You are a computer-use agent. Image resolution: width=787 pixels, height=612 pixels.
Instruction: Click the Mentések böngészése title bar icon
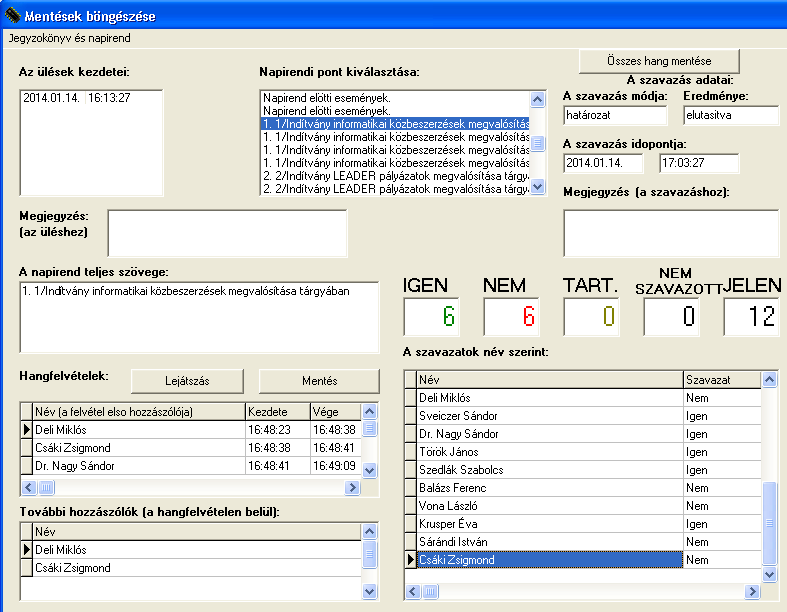pyautogui.click(x=13, y=15)
